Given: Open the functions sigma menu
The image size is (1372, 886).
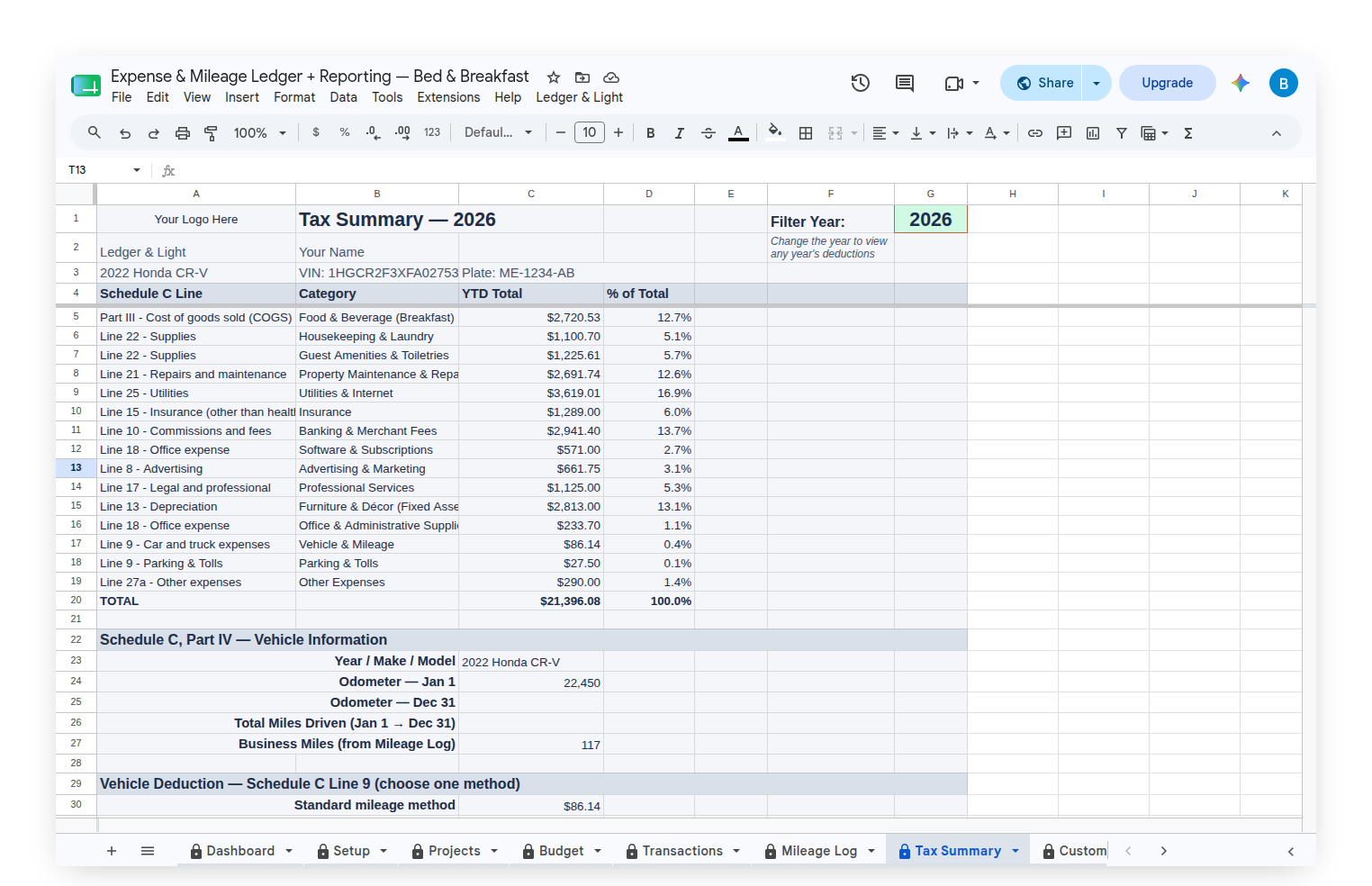Looking at the screenshot, I should point(1188,133).
